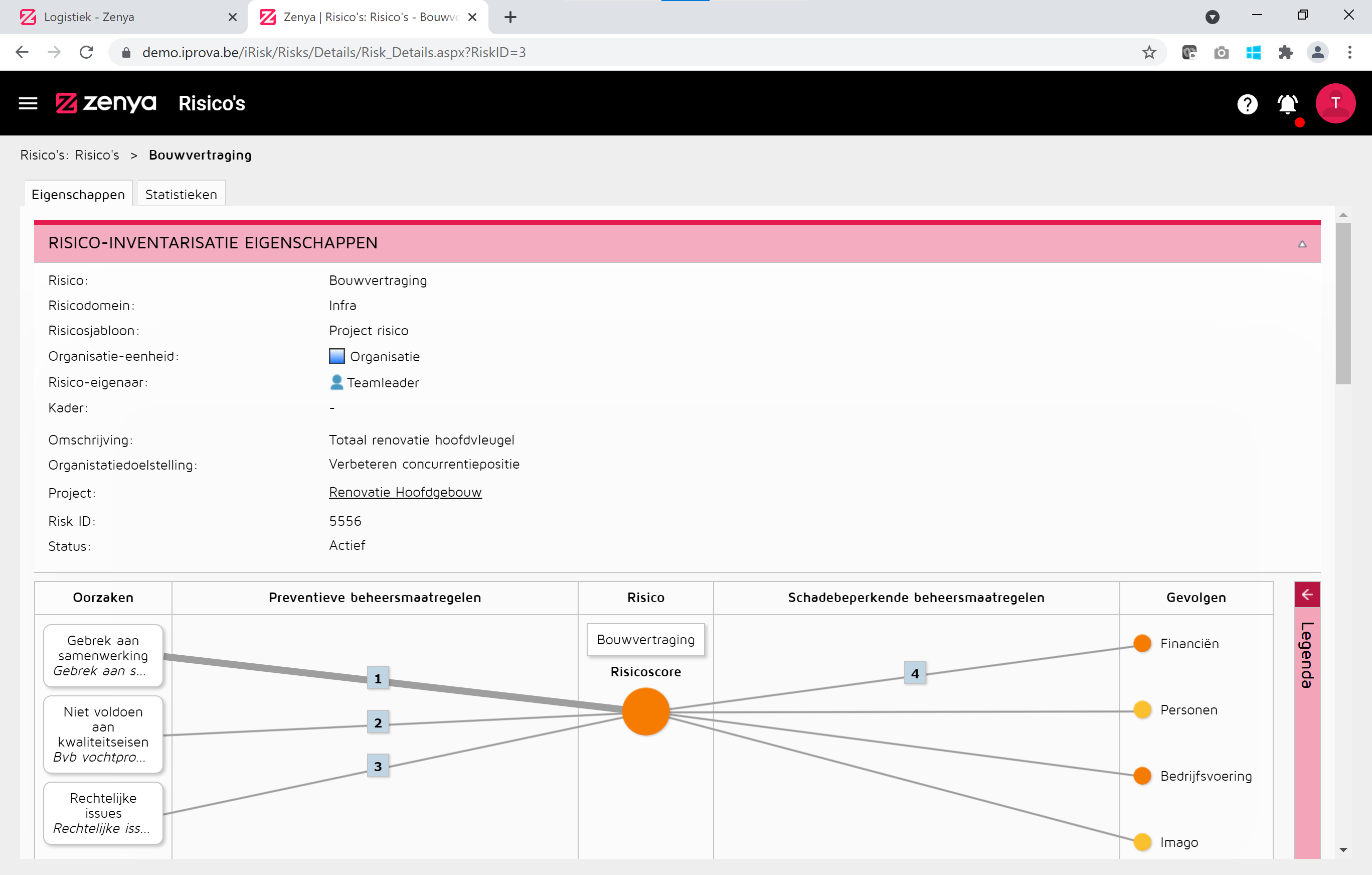Image resolution: width=1372 pixels, height=875 pixels.
Task: Click the Zenya logo
Action: tap(106, 103)
